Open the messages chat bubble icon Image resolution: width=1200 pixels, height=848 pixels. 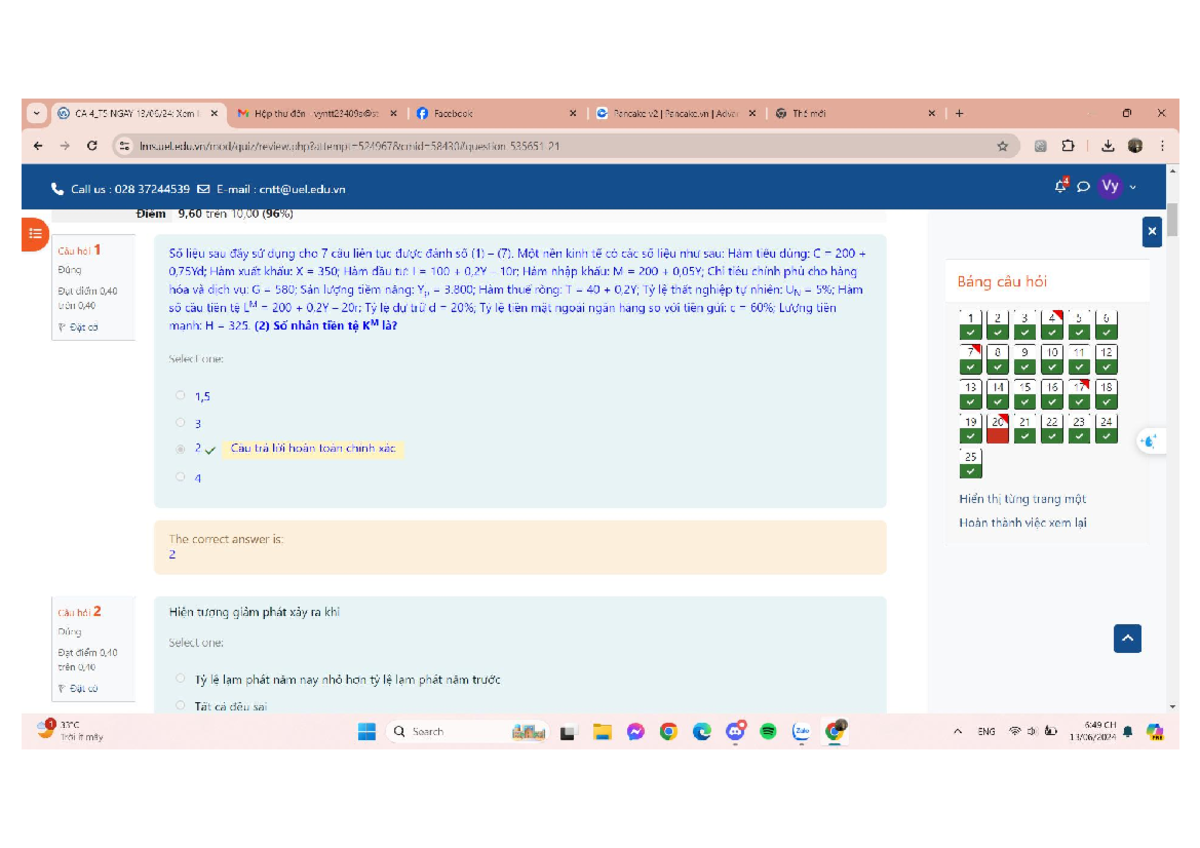tap(1083, 187)
